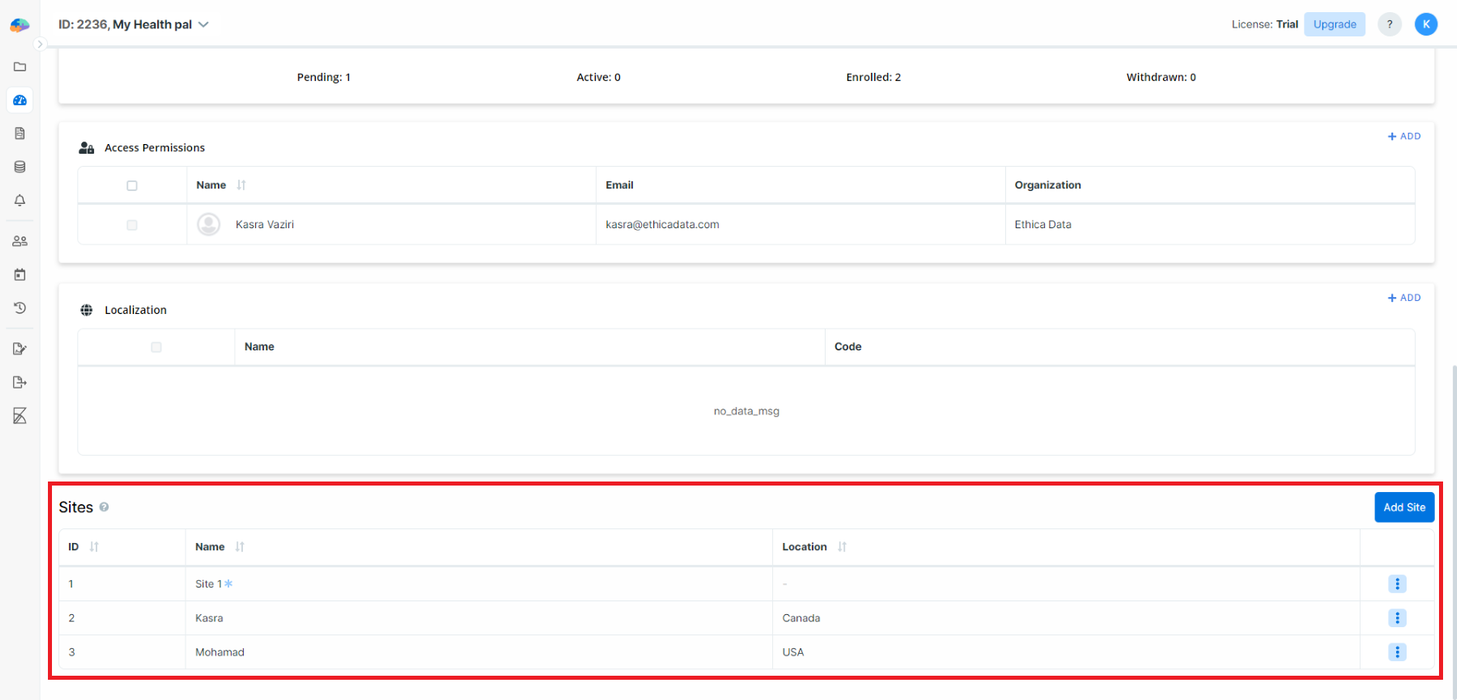The image size is (1457, 700).
Task: Select the folder icon in the left sidebar
Action: (19, 66)
